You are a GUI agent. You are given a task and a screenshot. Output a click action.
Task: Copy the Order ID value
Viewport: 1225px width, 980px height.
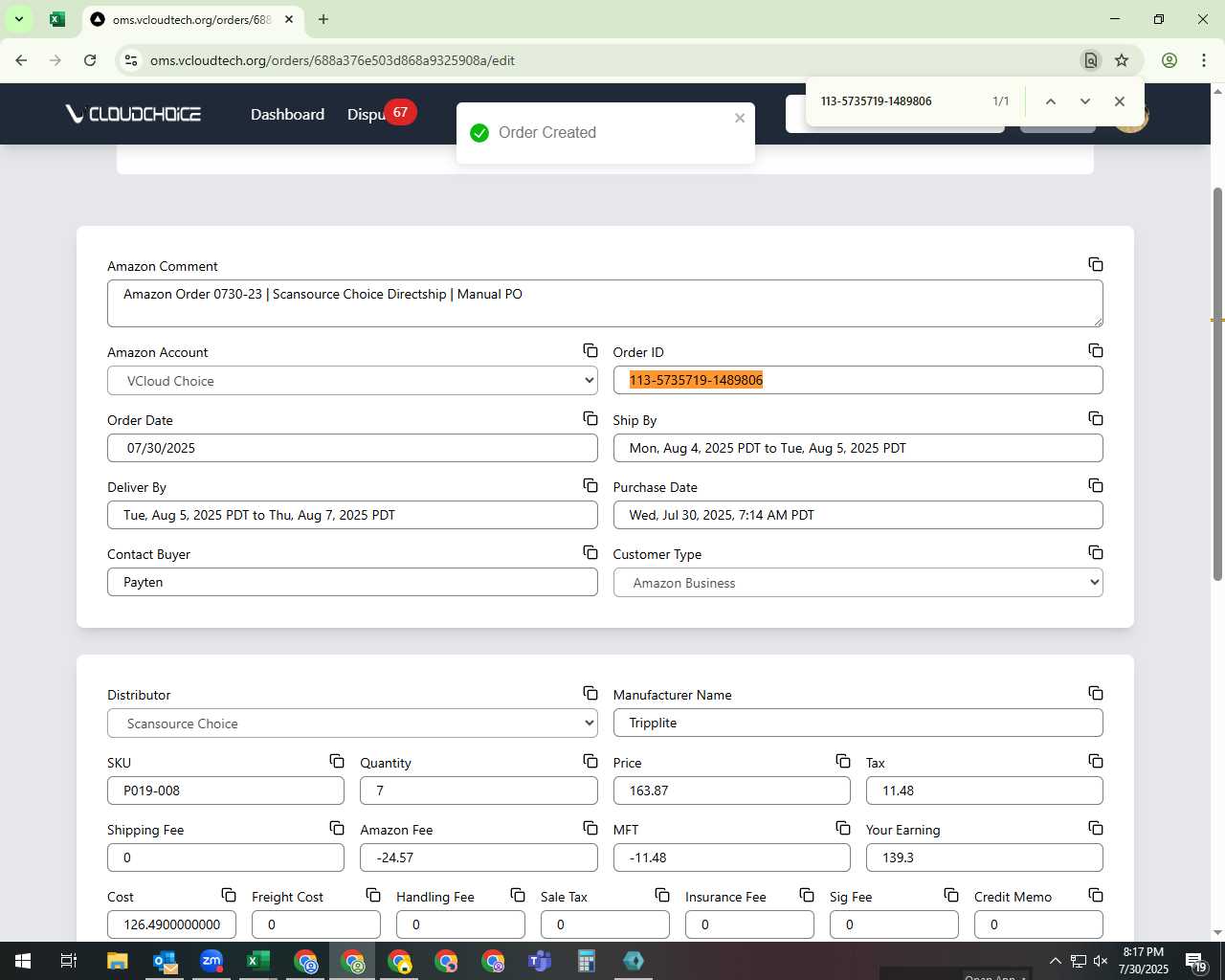pyautogui.click(x=1096, y=350)
